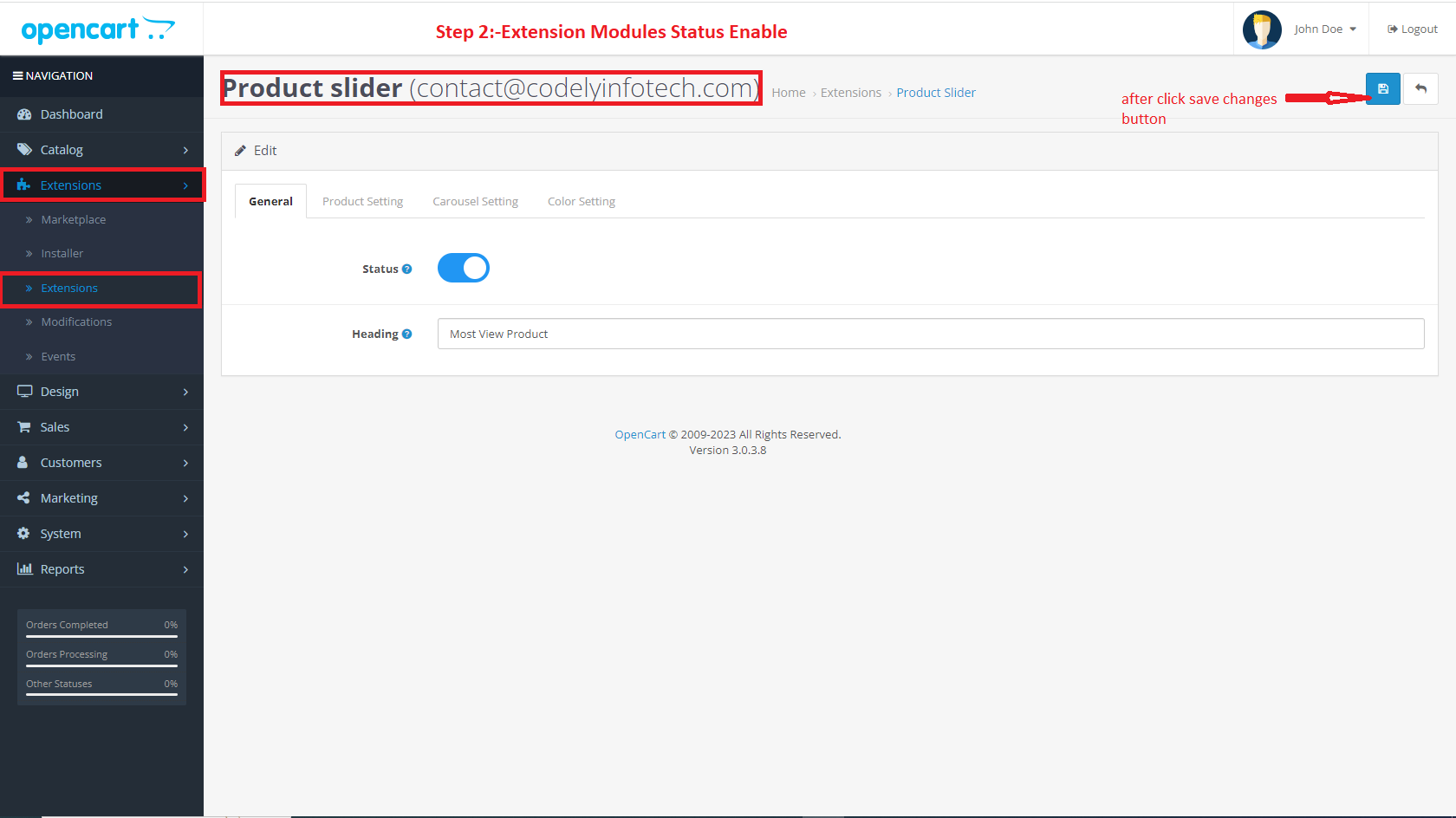The image size is (1456, 818).
Task: Click the Orders Completed progress bar
Action: pyautogui.click(x=101, y=637)
